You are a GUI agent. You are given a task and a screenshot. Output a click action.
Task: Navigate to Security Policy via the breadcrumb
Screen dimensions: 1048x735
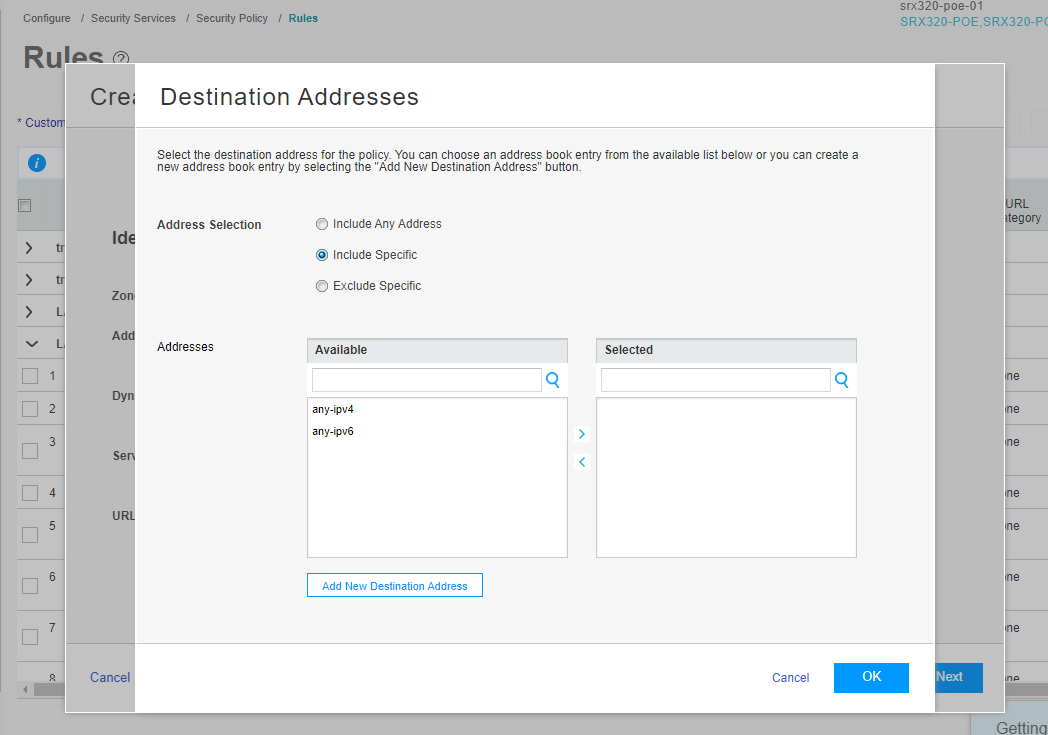pos(232,17)
